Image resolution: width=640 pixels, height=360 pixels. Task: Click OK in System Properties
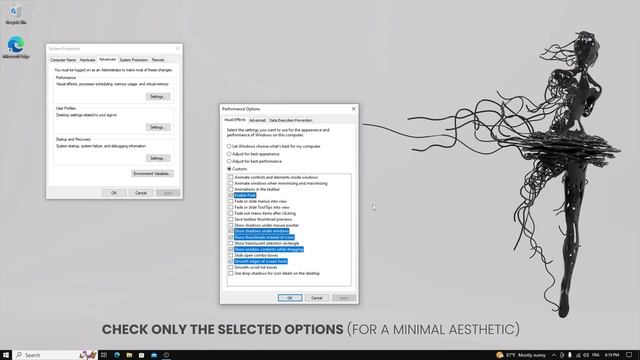[114, 193]
